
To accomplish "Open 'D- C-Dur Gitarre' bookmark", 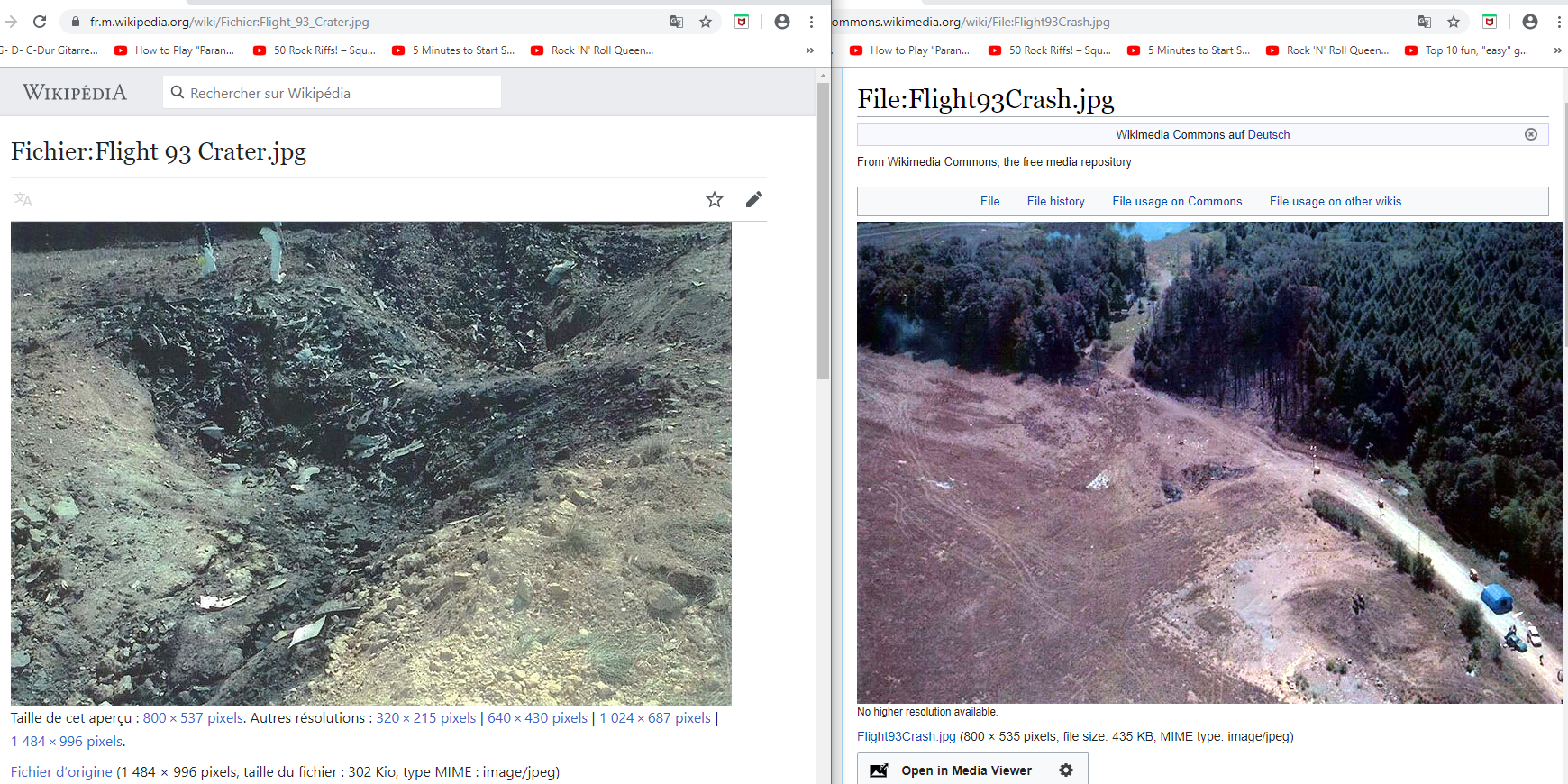I will tap(50, 50).
